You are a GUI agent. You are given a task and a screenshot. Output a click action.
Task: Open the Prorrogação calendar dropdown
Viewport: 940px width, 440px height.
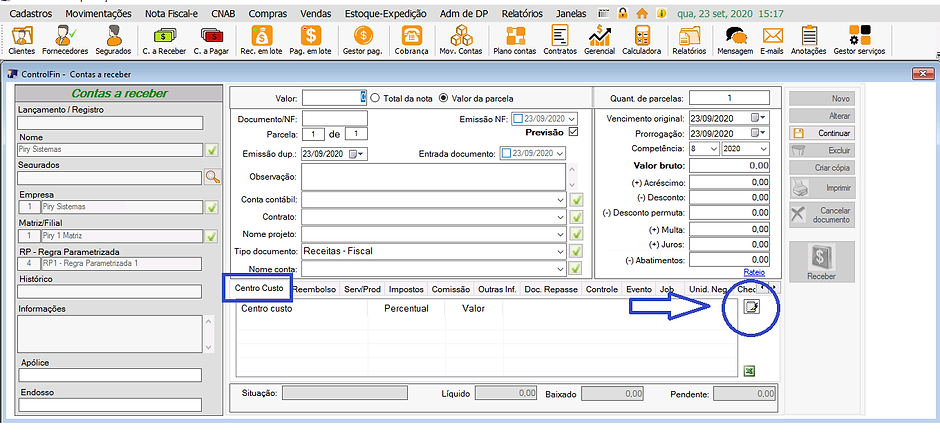click(x=760, y=133)
